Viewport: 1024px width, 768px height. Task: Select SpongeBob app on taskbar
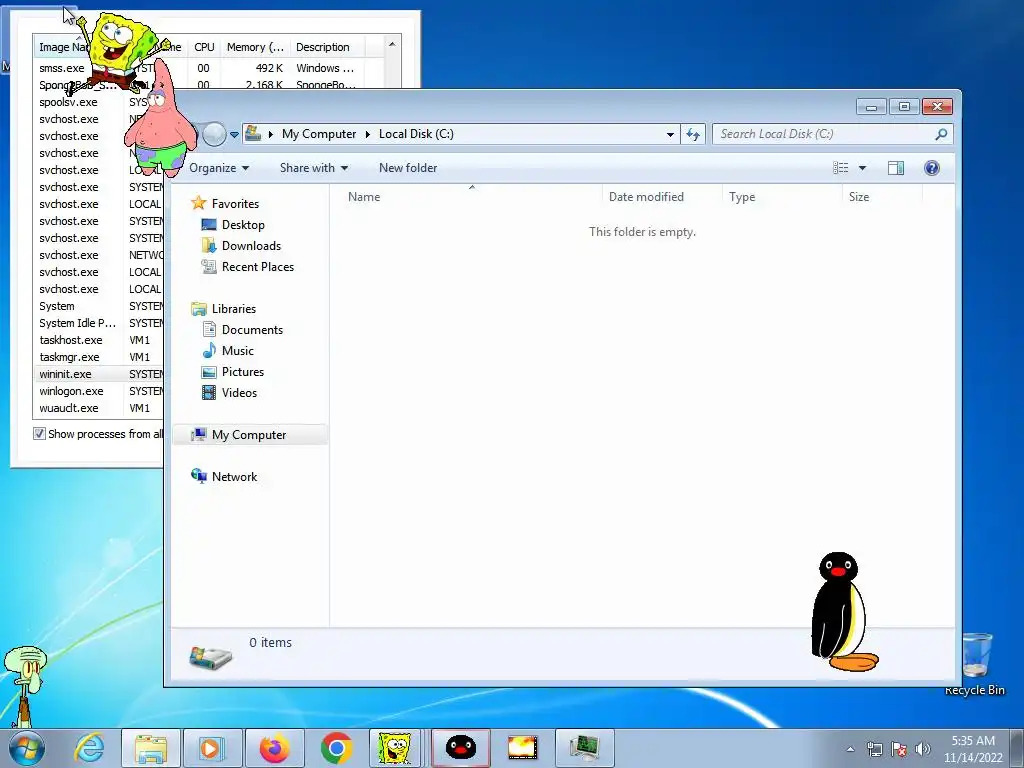coord(395,748)
